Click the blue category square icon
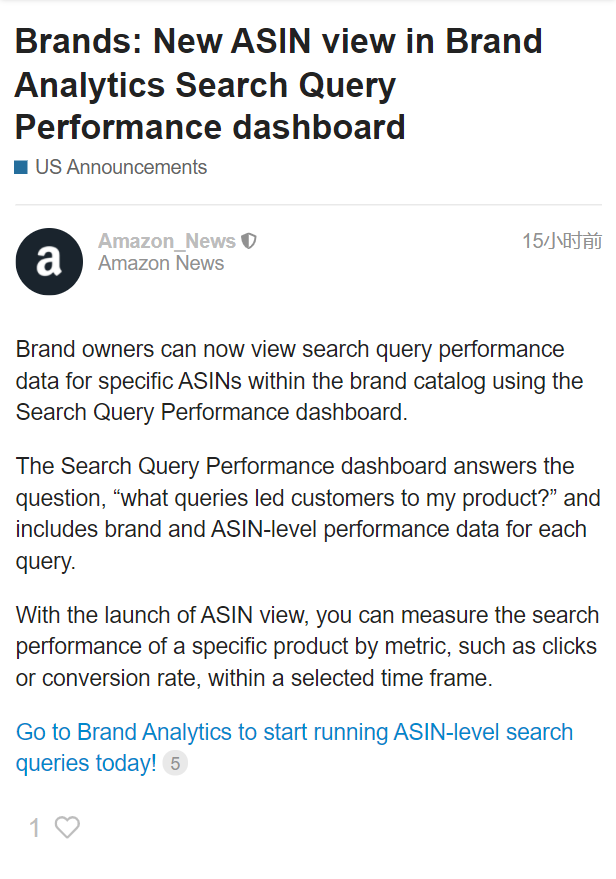 tap(21, 167)
